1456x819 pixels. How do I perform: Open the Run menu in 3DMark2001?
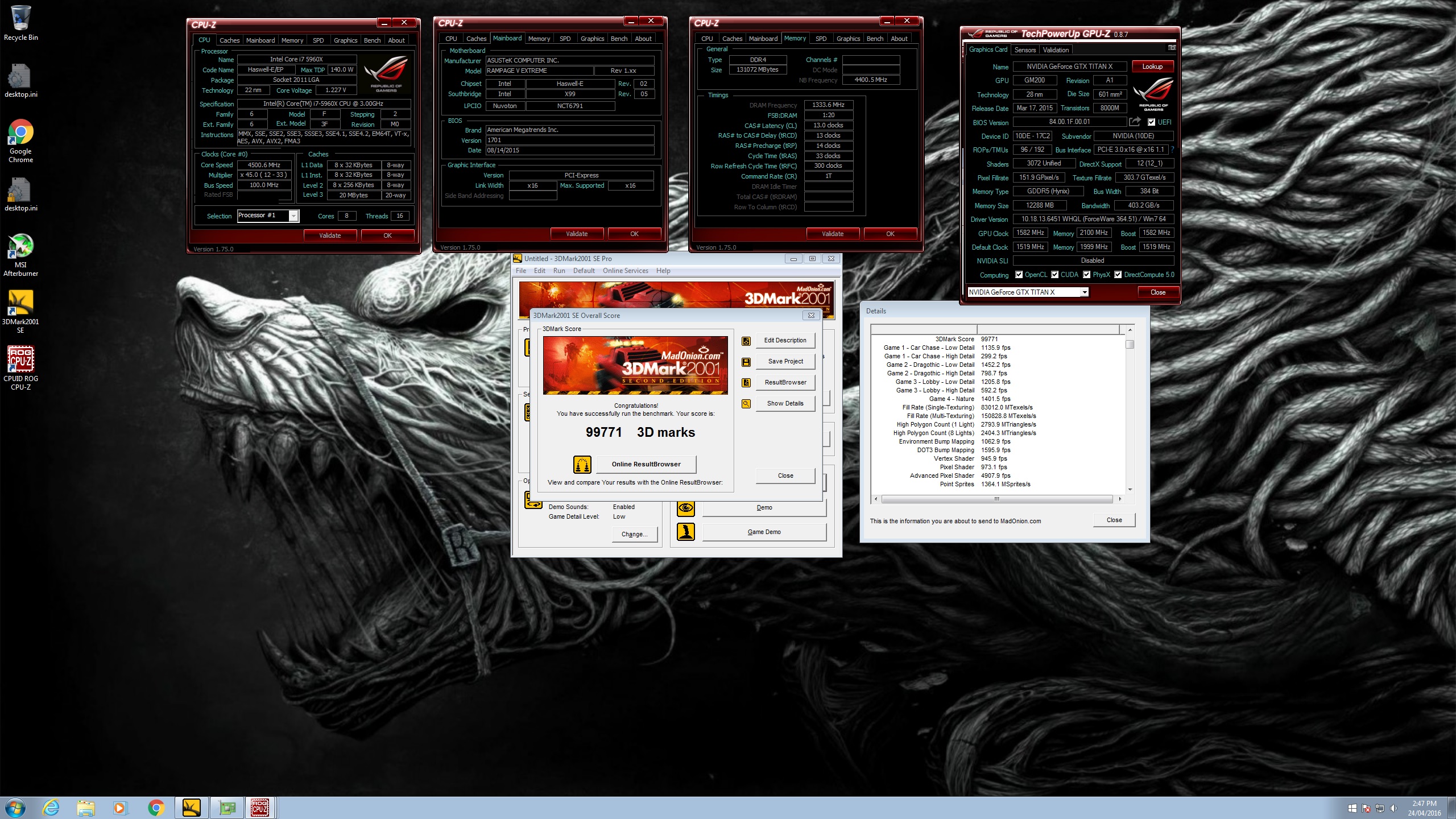559,271
